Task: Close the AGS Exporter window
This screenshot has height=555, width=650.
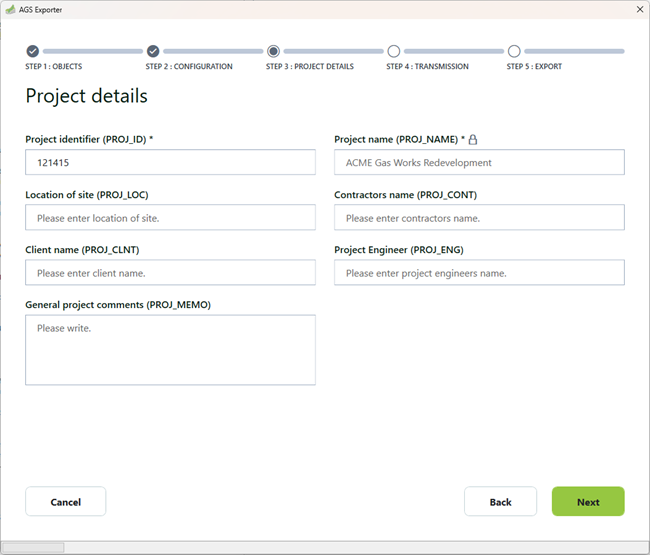Action: 639,8
